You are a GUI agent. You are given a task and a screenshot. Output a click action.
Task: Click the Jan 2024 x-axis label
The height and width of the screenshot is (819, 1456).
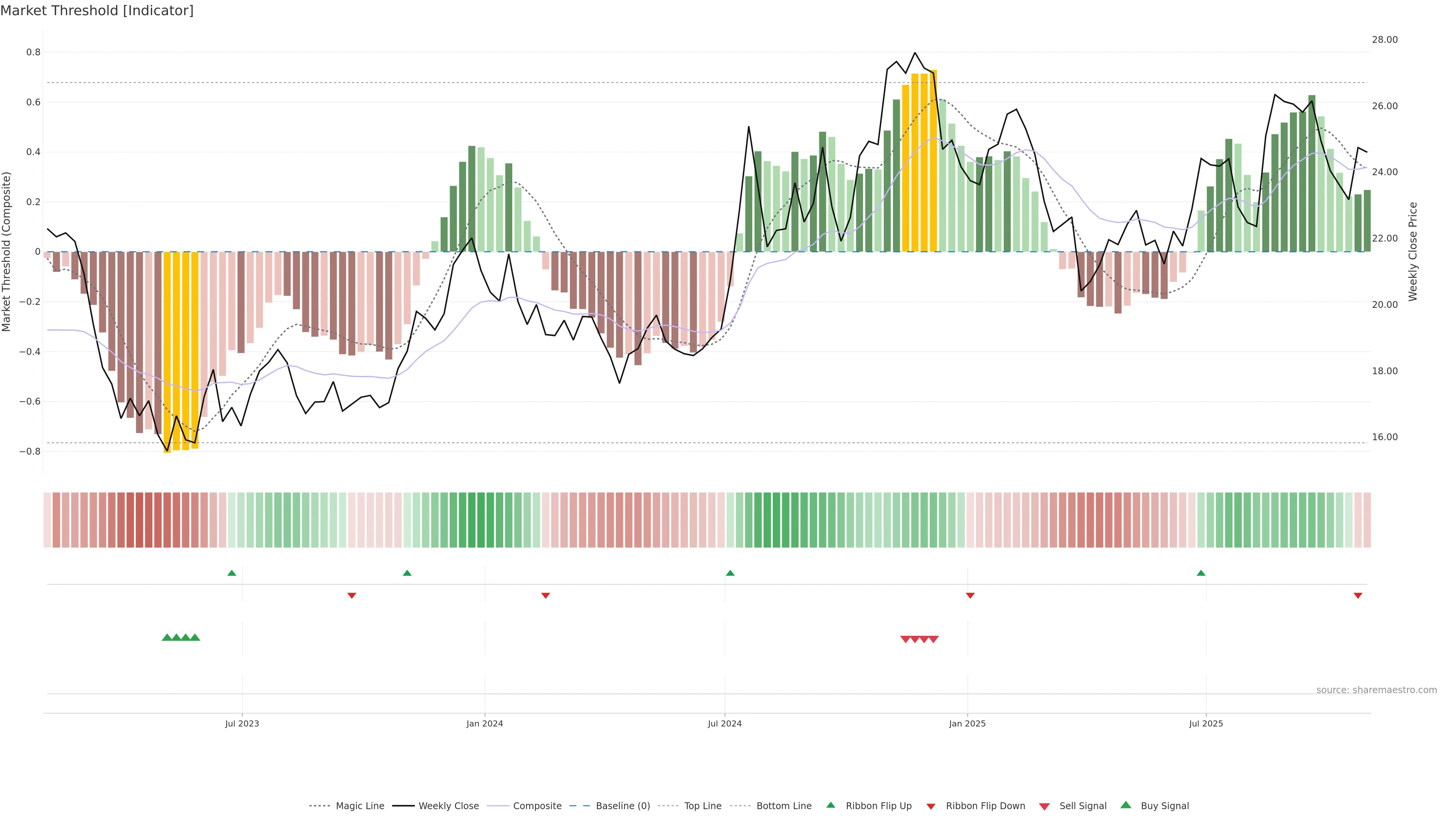coord(485,723)
